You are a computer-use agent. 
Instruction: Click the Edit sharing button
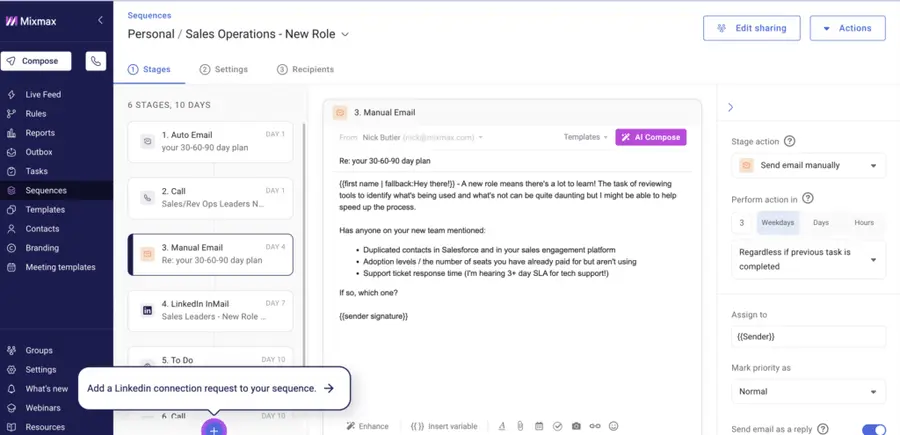pyautogui.click(x=751, y=28)
